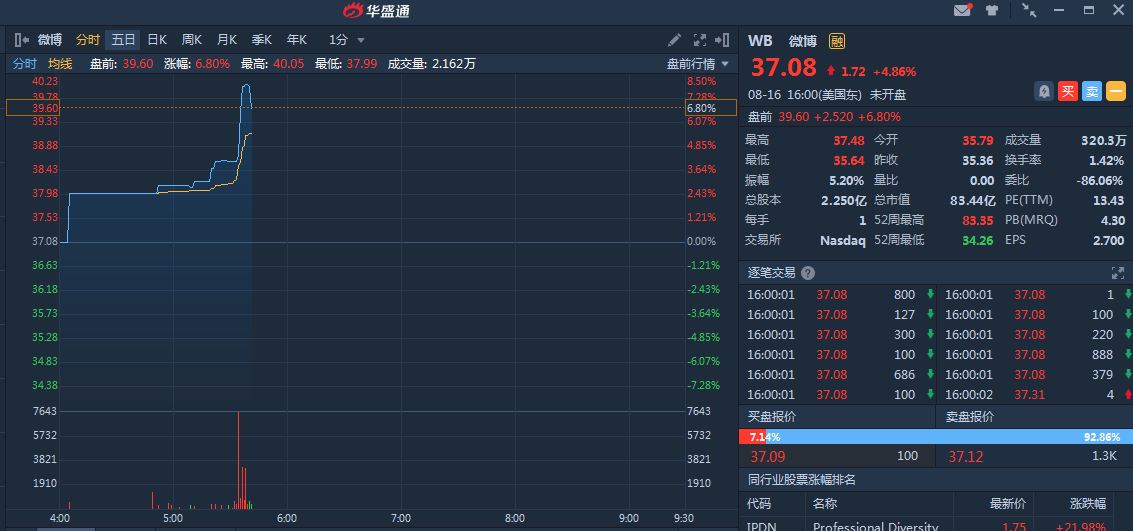Collapse the left panel icon beside 微博

[x=21, y=40]
